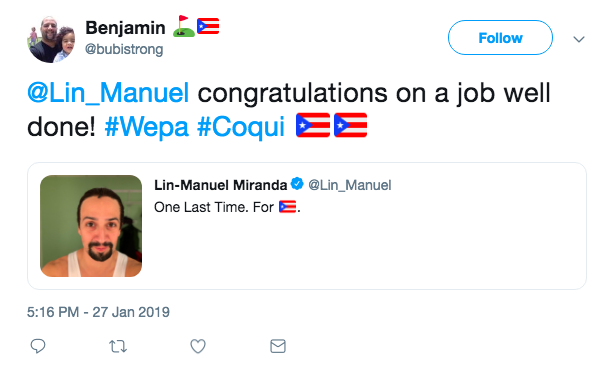Open the 5:16 PM - 27 Jan 2019 timestamp
Screen dimensions: 615x378
pos(98,312)
